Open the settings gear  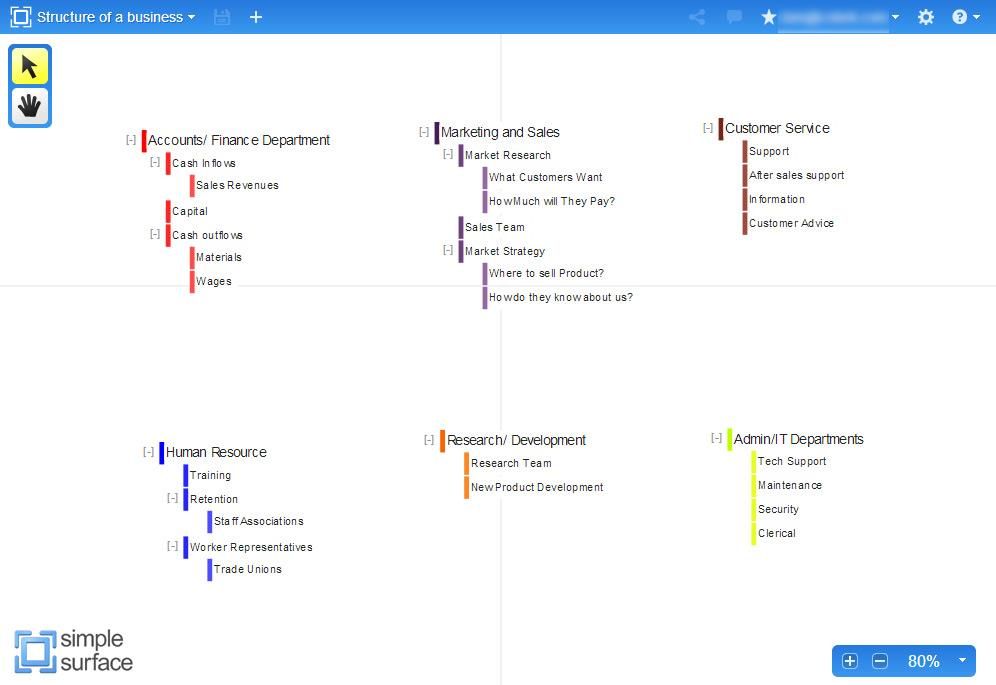[x=926, y=17]
